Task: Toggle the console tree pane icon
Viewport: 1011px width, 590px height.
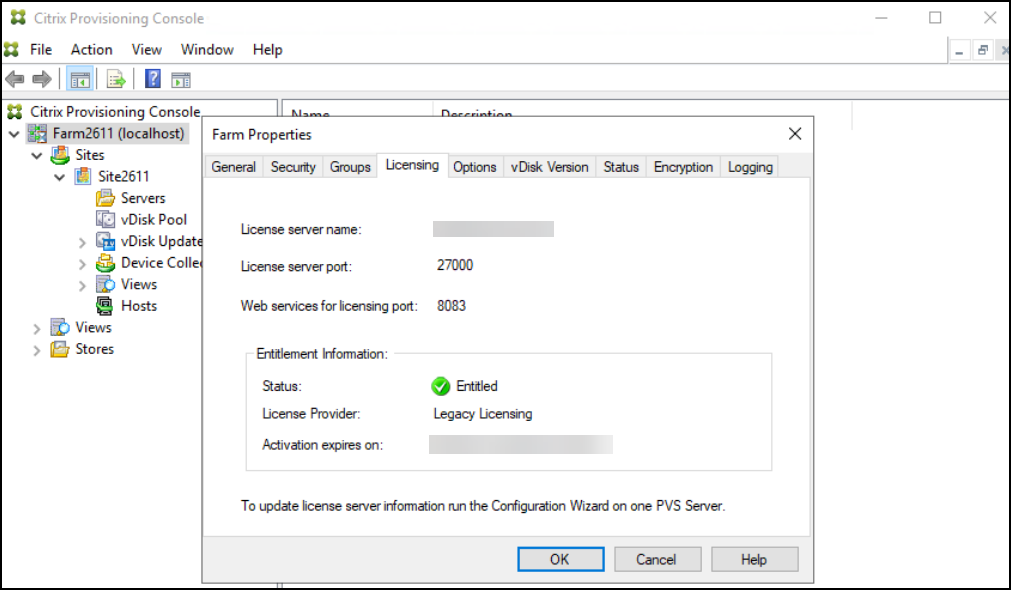Action: click(79, 79)
